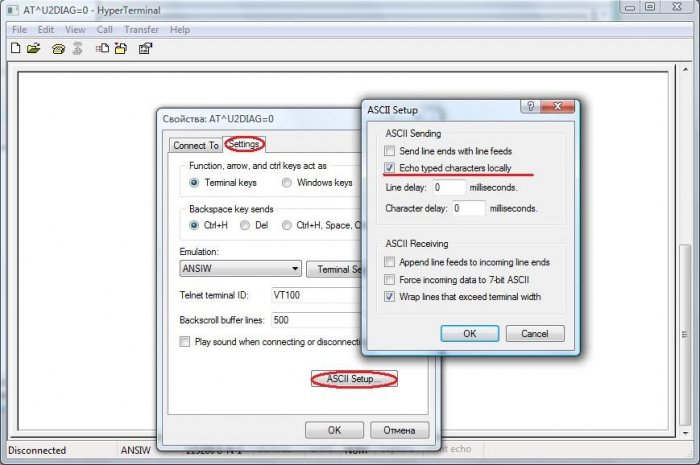Expand the Emulation ANSIW dropdown
700x465 pixels.
click(294, 268)
